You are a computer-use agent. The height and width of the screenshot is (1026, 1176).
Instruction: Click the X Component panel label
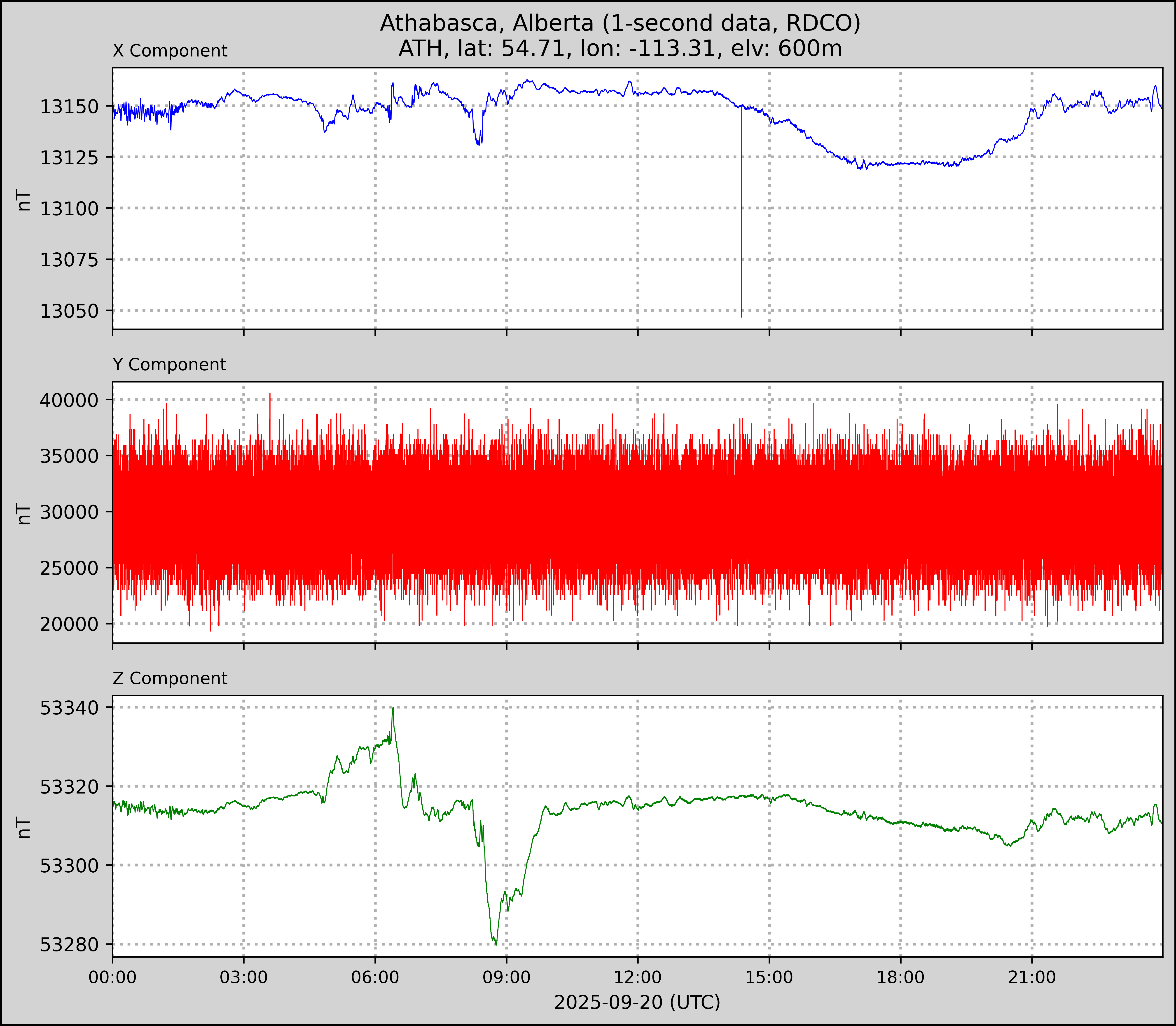(x=170, y=51)
